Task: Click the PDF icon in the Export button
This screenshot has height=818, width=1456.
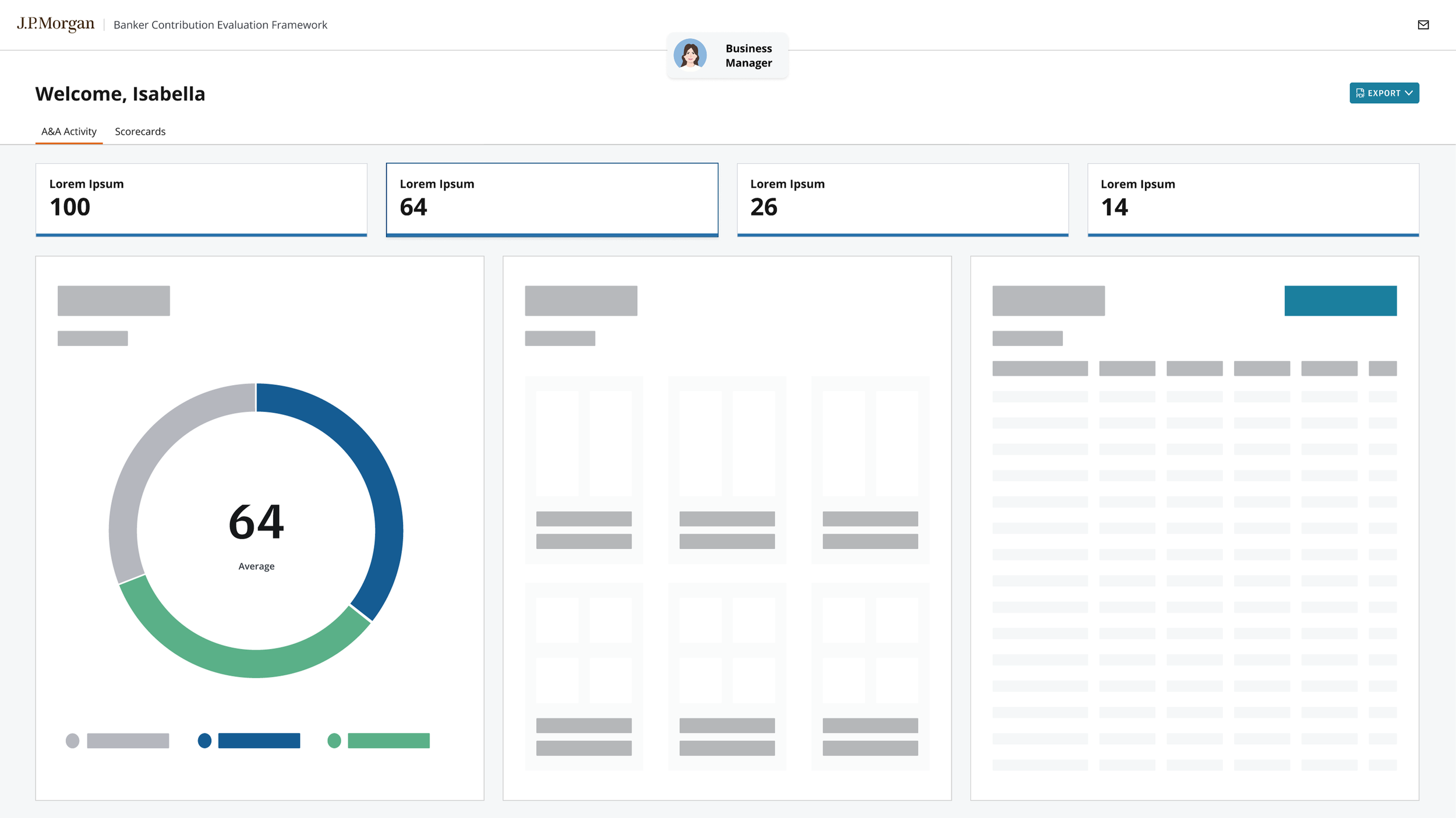Action: click(x=1360, y=93)
